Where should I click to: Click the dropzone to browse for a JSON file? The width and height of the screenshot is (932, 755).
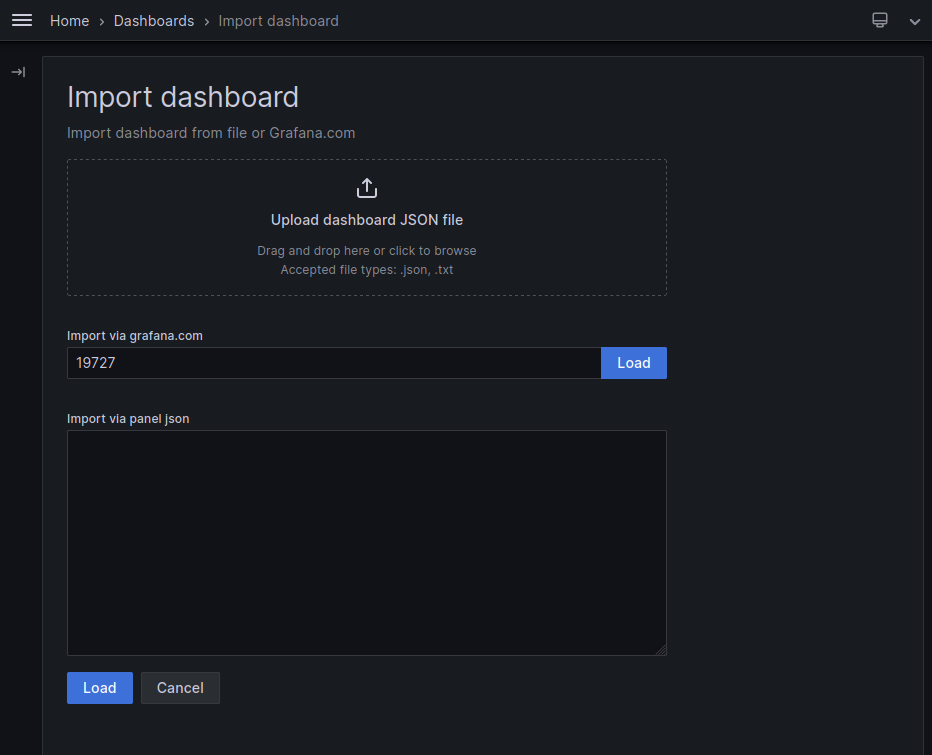pyautogui.click(x=367, y=227)
